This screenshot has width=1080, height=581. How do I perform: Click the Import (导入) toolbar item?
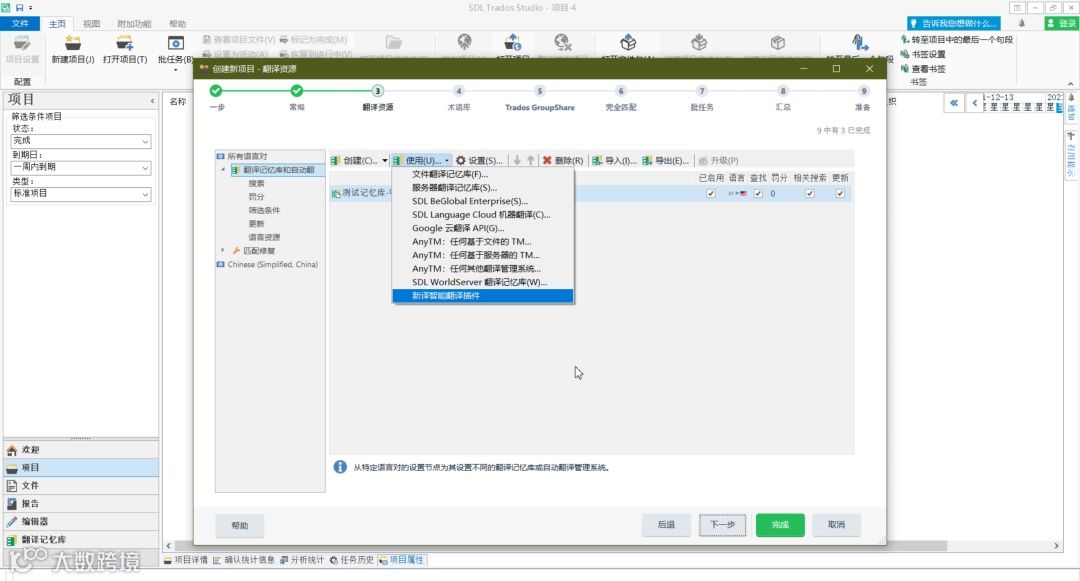click(614, 160)
